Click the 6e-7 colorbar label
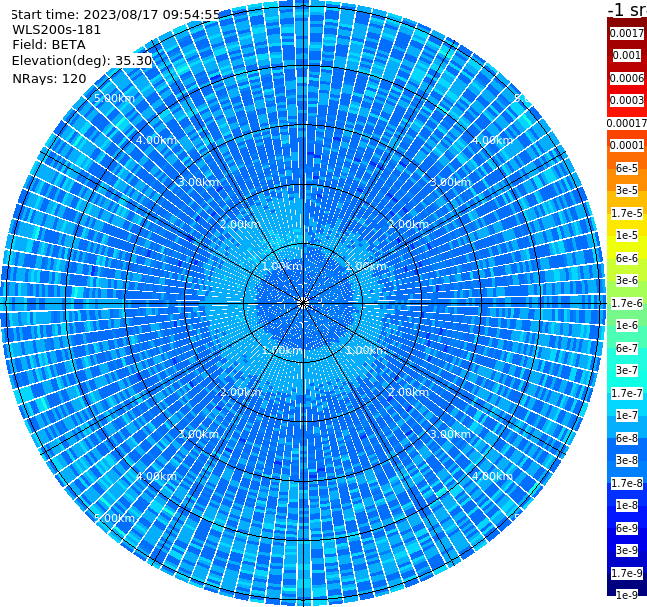The image size is (647, 607). click(627, 348)
